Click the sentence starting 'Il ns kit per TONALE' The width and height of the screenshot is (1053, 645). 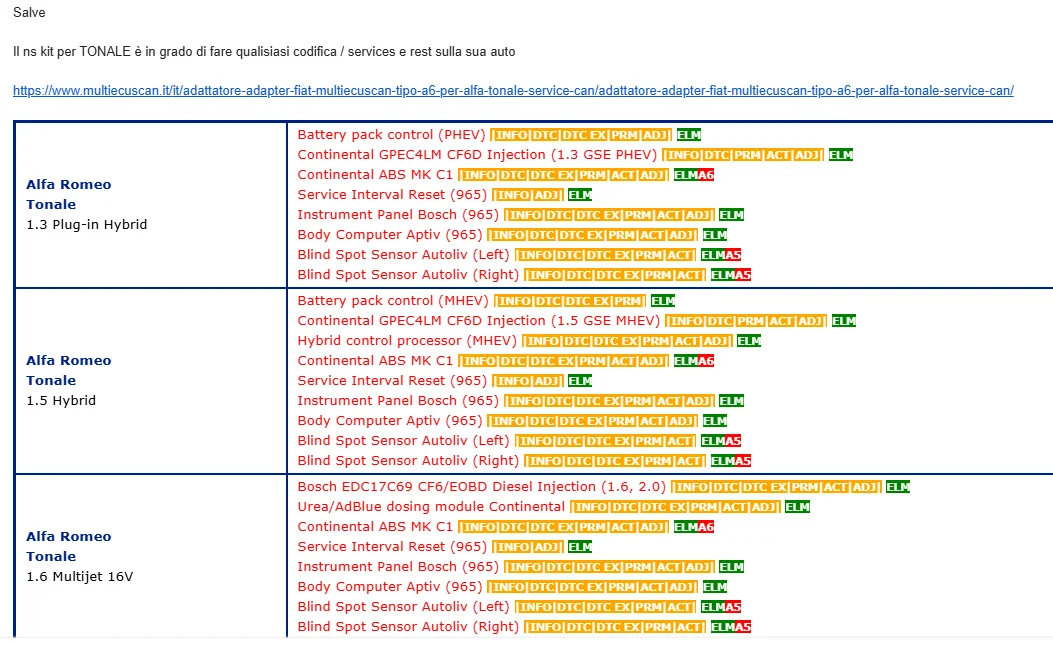coord(264,52)
